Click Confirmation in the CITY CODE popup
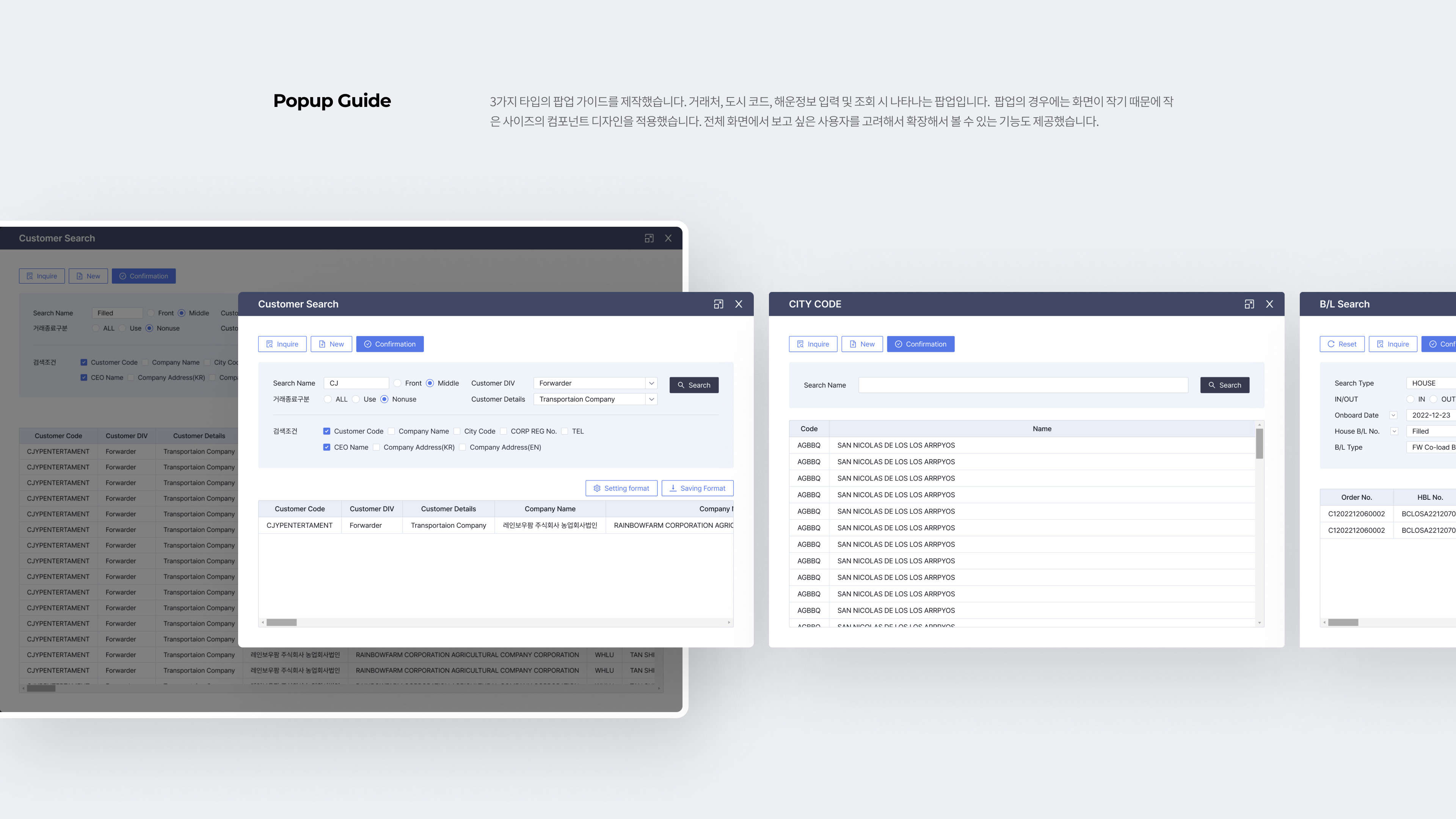Image resolution: width=1456 pixels, height=819 pixels. pyautogui.click(x=921, y=344)
